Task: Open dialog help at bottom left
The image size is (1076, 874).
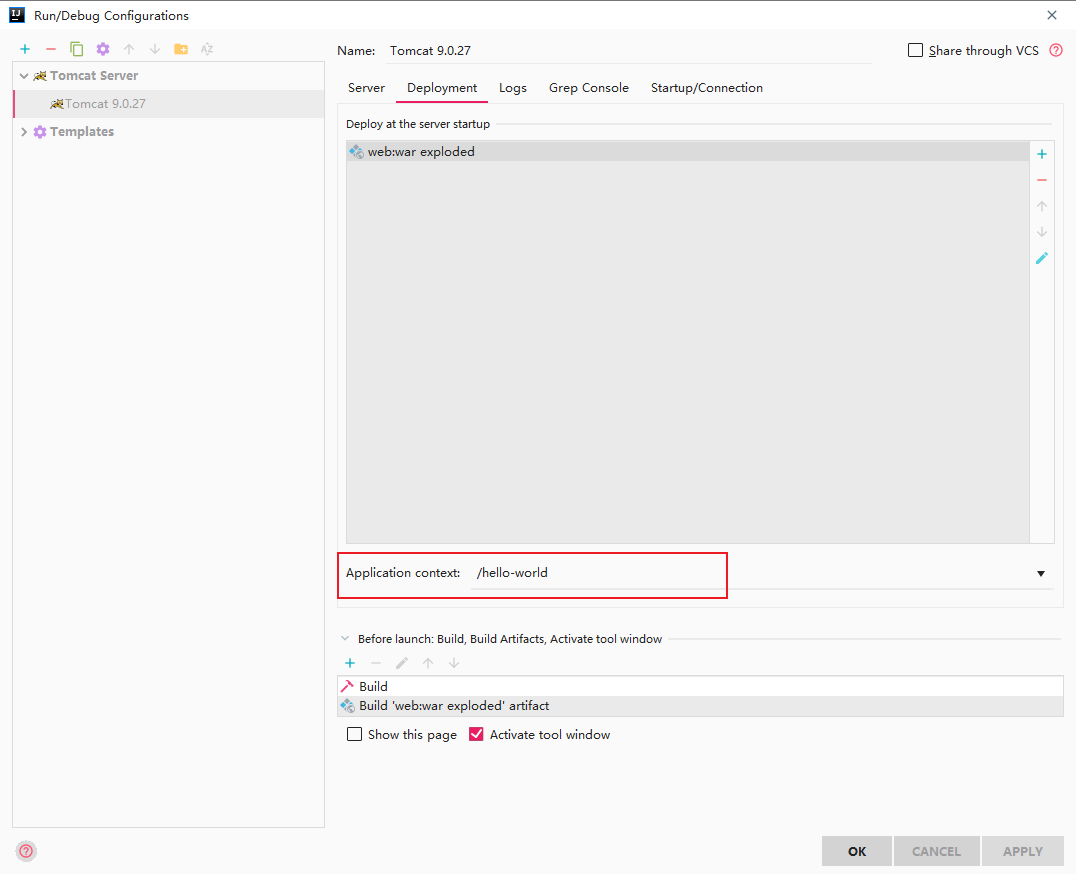Action: (x=26, y=851)
